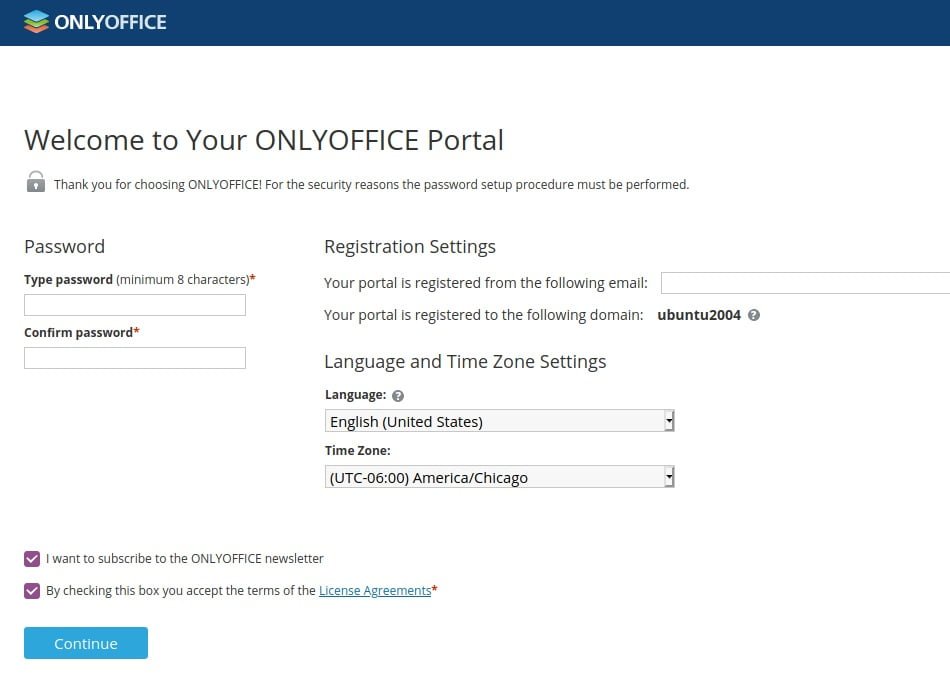This screenshot has height=678, width=950.
Task: Open the Language dropdown showing English (United States)
Action: (x=499, y=421)
